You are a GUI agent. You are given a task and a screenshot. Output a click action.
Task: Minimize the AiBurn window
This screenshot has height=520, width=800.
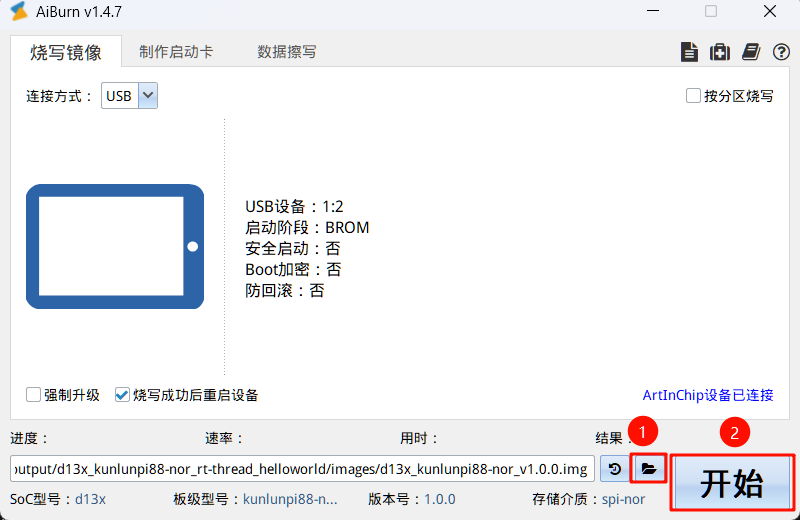click(653, 11)
